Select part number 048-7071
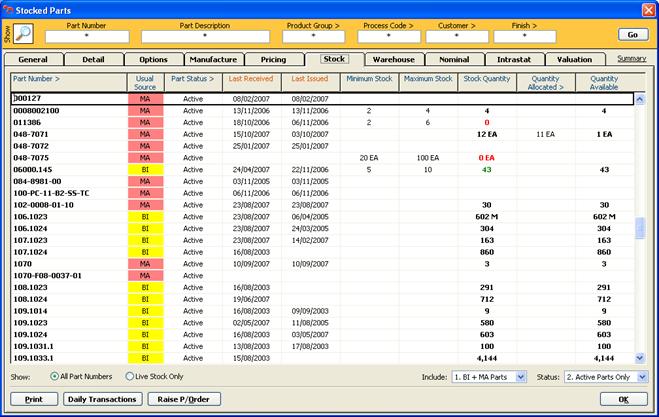 [x=31, y=135]
